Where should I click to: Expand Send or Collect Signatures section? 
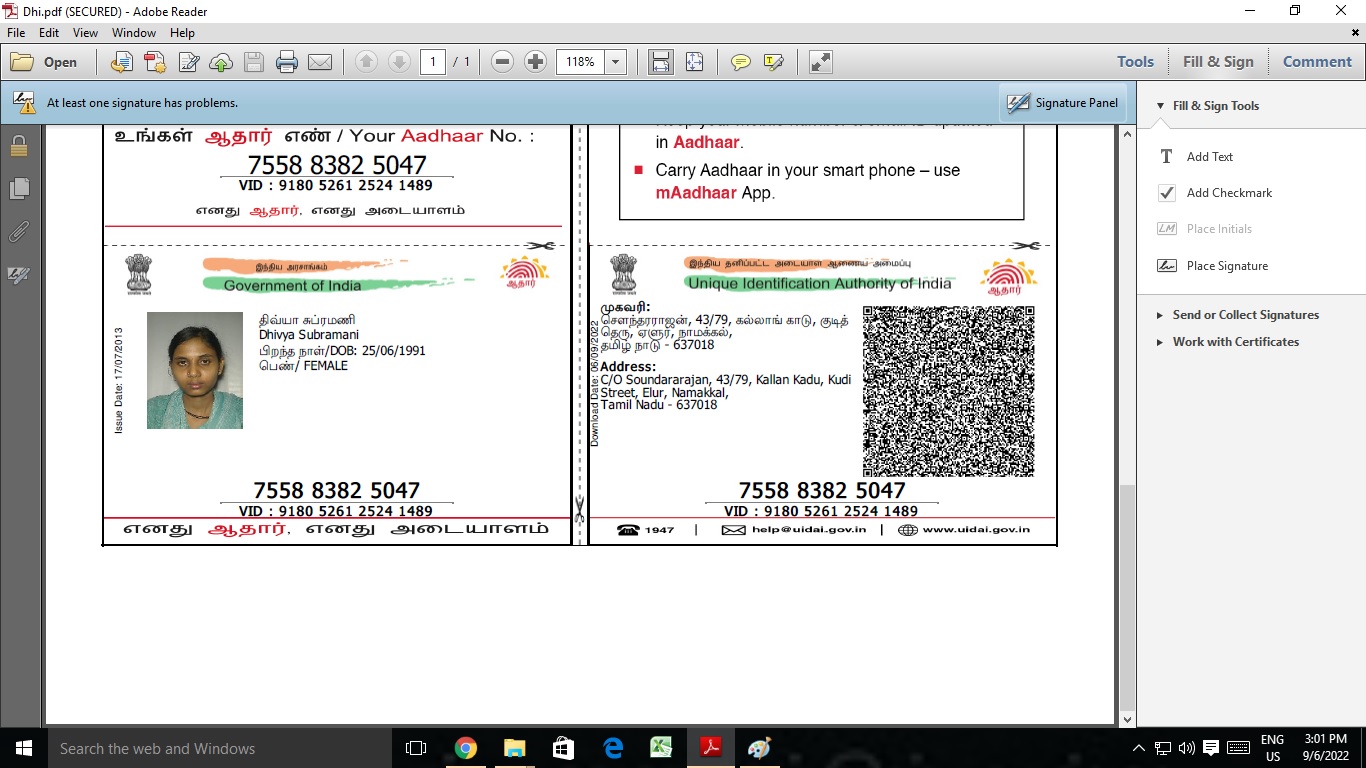click(1245, 315)
